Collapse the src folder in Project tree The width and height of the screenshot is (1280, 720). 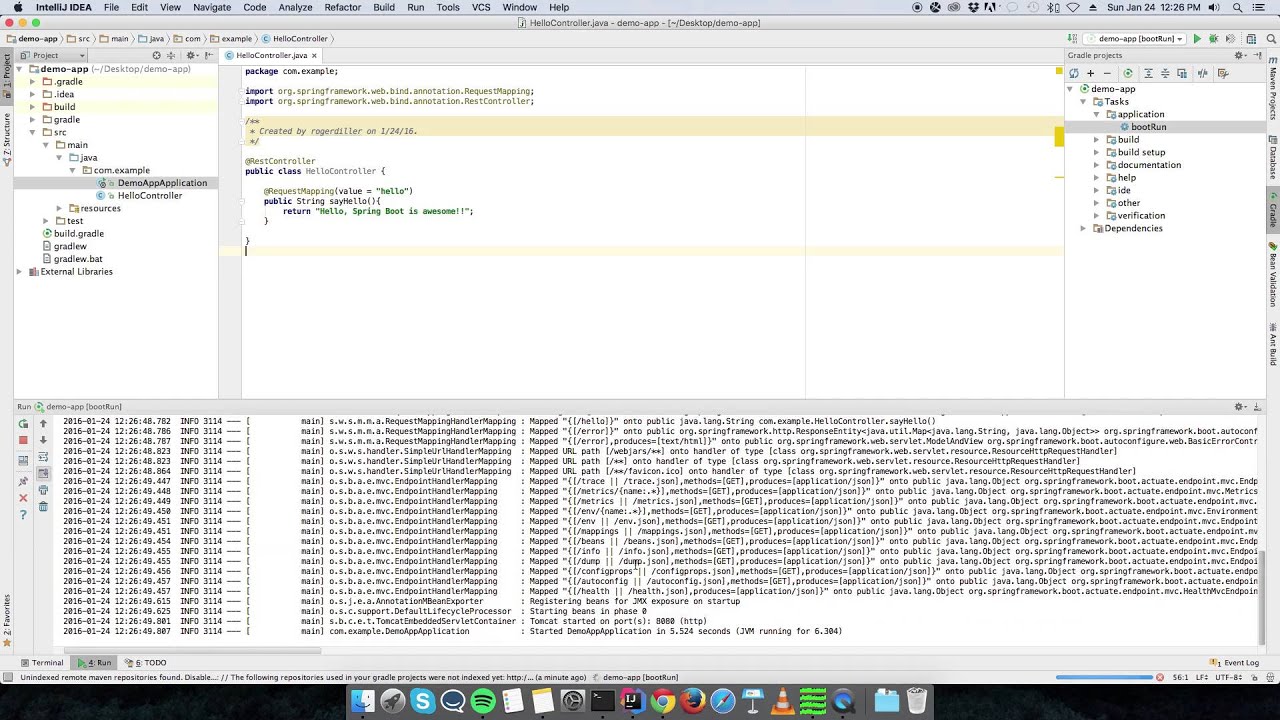pyautogui.click(x=33, y=132)
